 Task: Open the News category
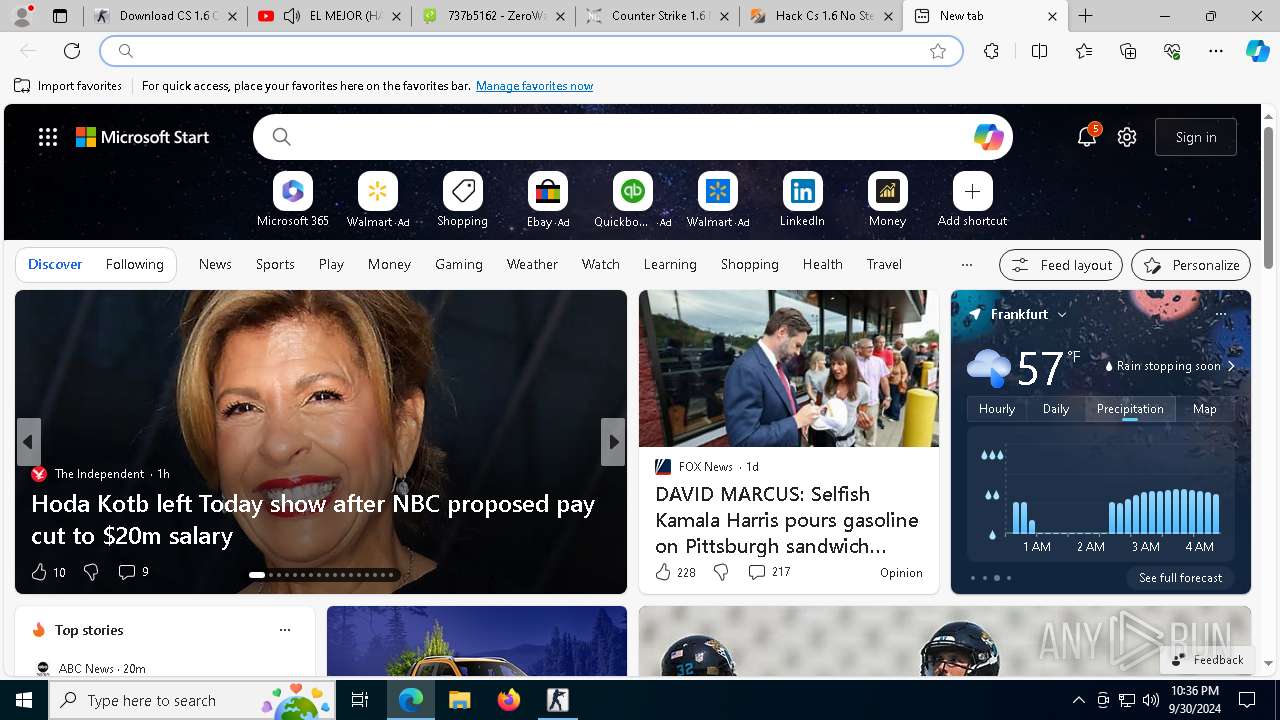pos(215,264)
